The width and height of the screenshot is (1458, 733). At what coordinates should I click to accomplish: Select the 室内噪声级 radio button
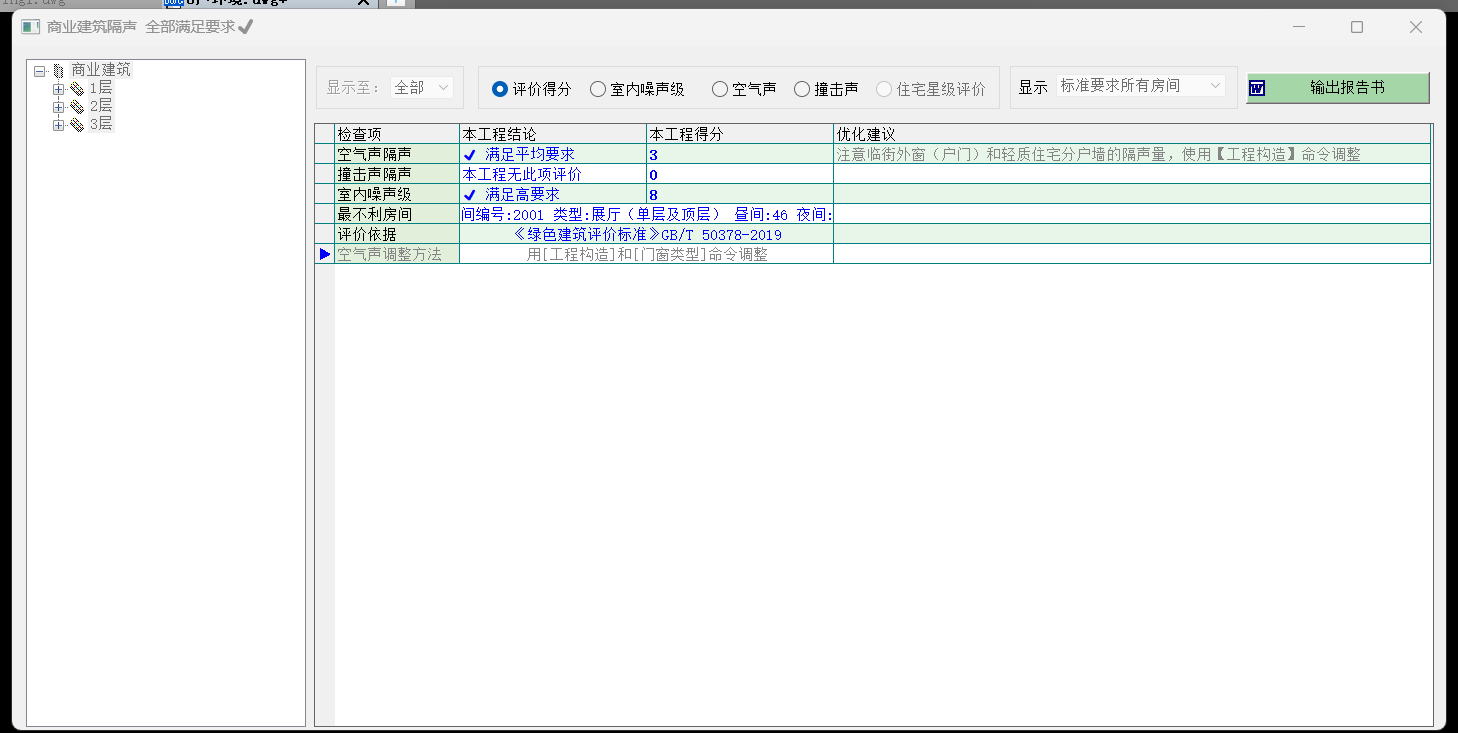coord(598,89)
